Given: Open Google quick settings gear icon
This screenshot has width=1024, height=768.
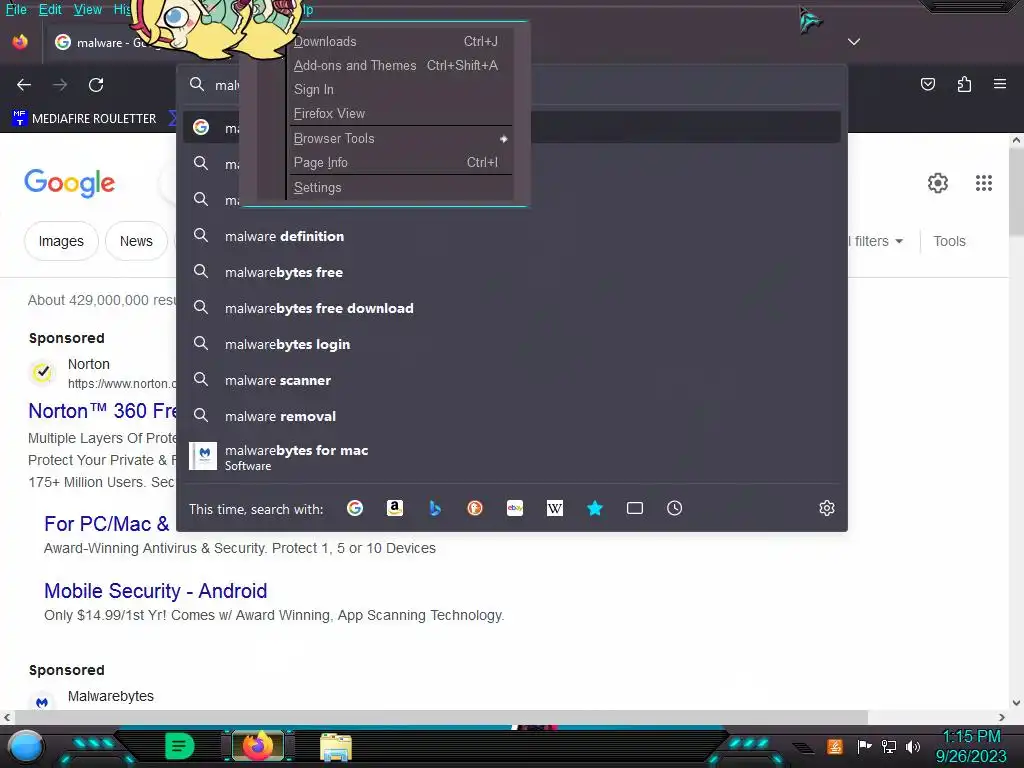Looking at the screenshot, I should 938,183.
